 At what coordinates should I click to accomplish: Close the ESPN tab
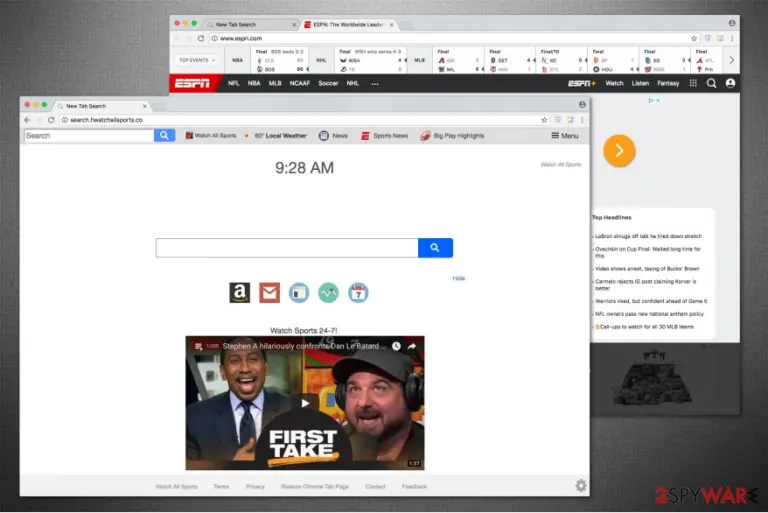(x=391, y=24)
